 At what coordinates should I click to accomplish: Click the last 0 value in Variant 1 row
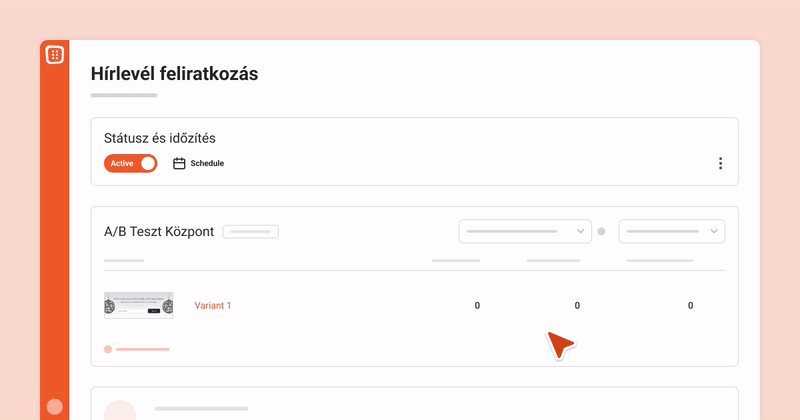tap(690, 305)
